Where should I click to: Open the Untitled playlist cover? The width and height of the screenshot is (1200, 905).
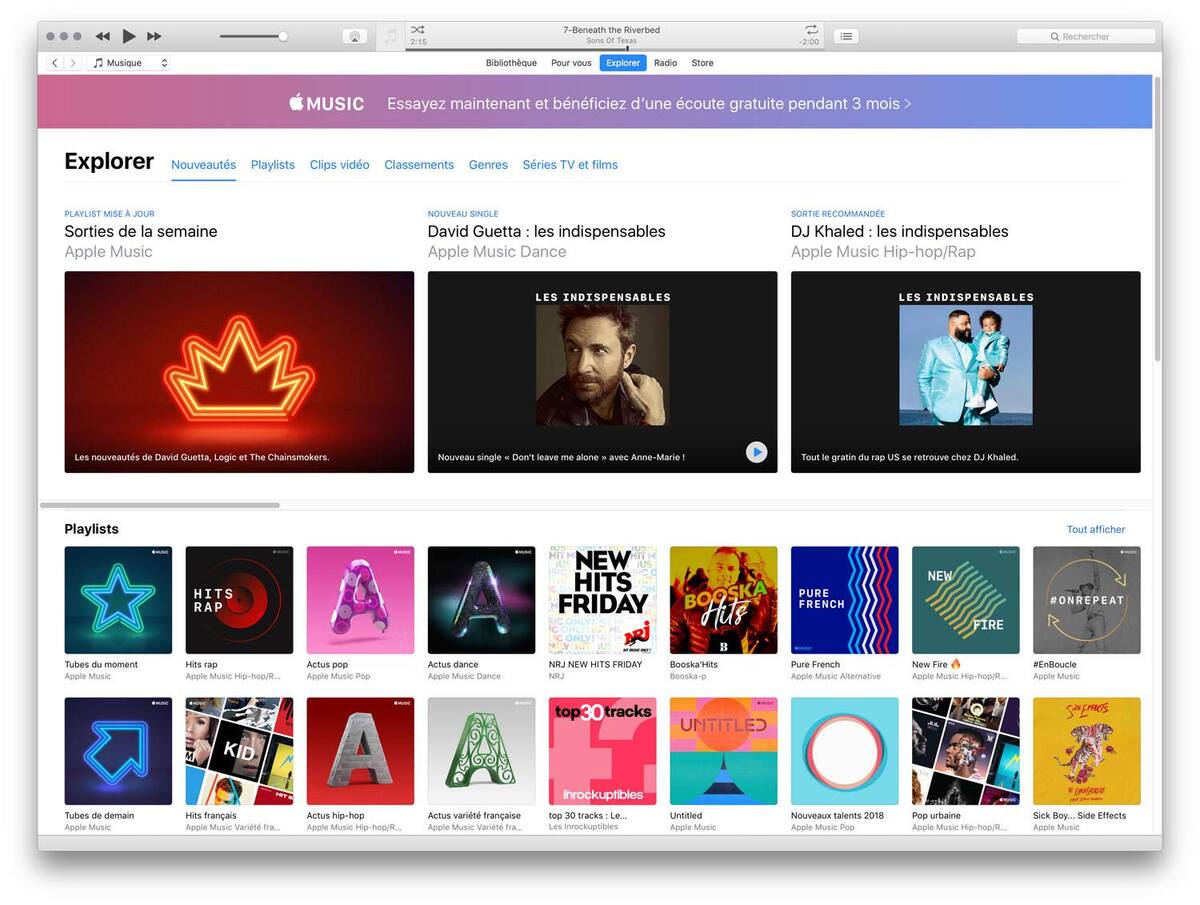(x=723, y=751)
